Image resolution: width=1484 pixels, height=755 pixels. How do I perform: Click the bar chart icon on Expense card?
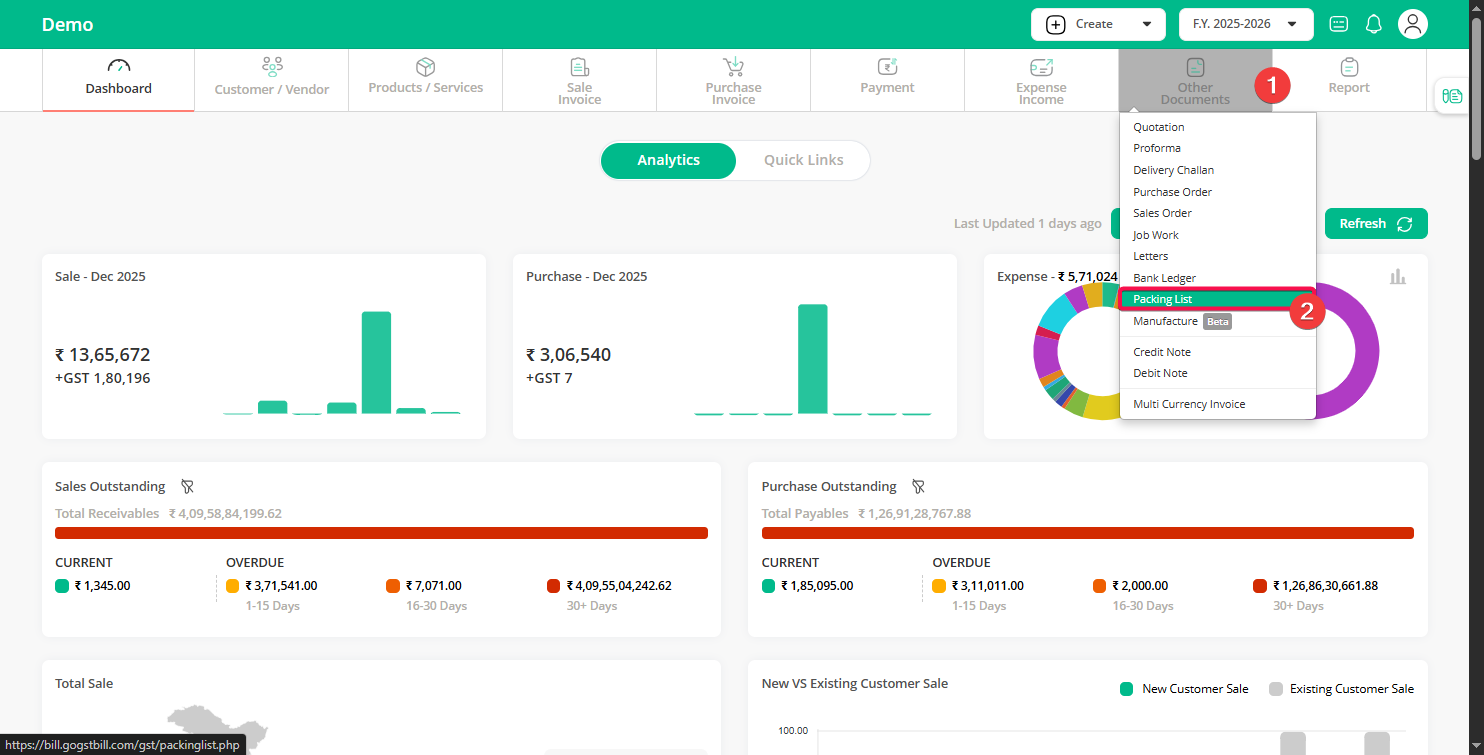[x=1397, y=277]
